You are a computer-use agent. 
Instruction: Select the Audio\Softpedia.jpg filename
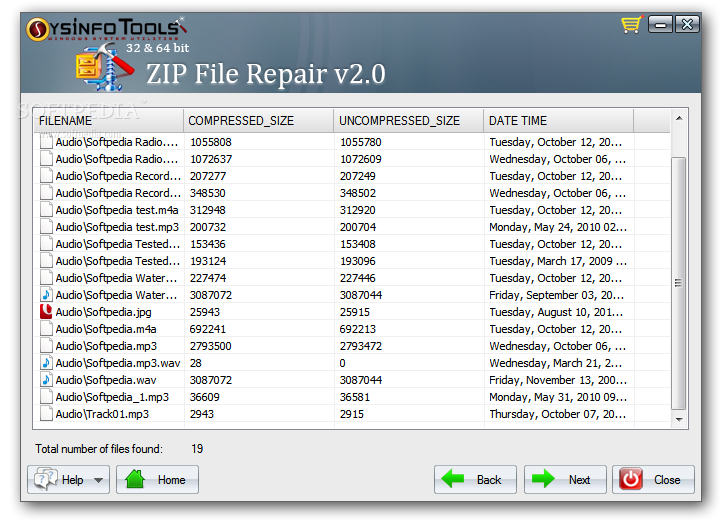tap(103, 312)
